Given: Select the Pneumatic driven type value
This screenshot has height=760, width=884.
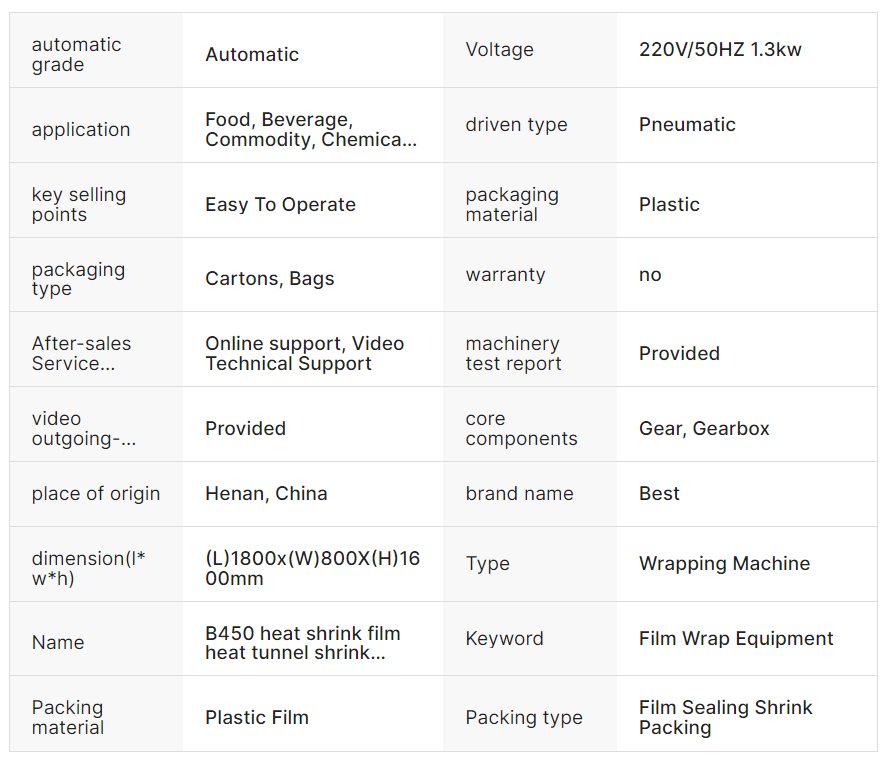Looking at the screenshot, I should (687, 125).
